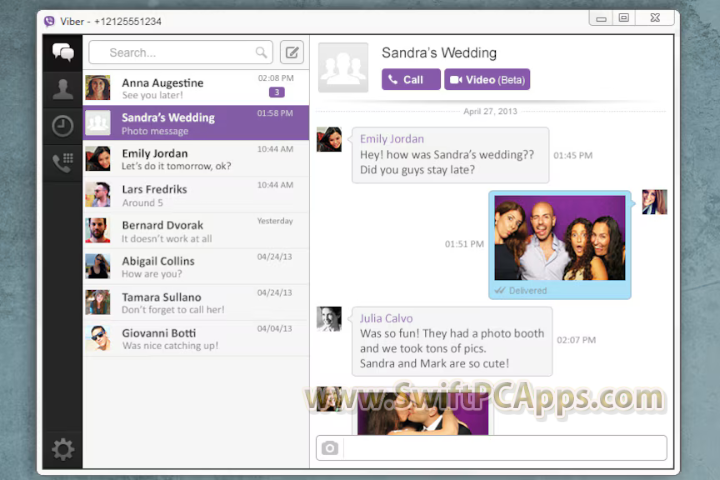The width and height of the screenshot is (720, 480).
Task: Open the chat reading 'How are you?'
Action: point(196,266)
